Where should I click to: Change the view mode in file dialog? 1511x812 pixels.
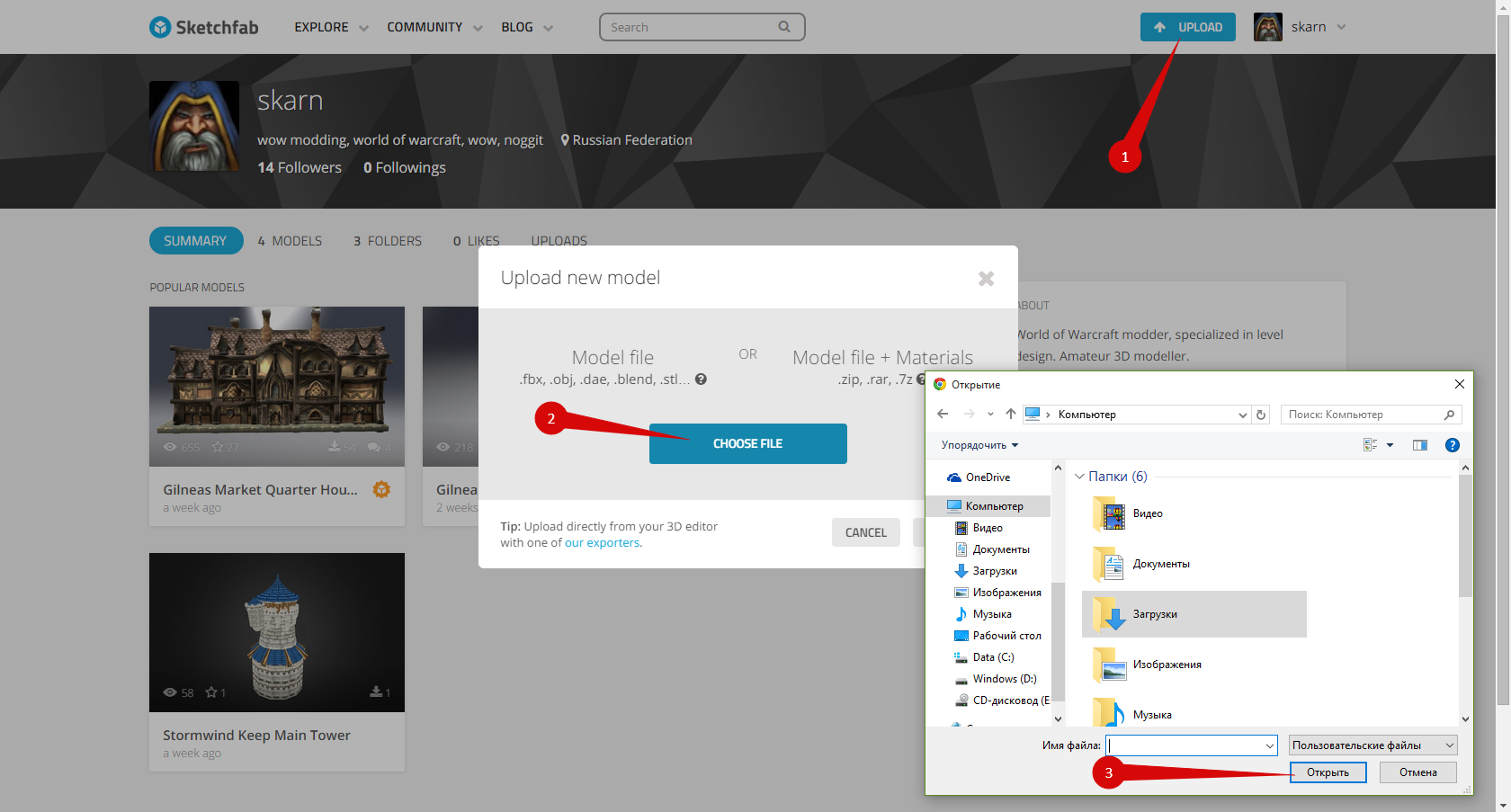[x=1371, y=445]
